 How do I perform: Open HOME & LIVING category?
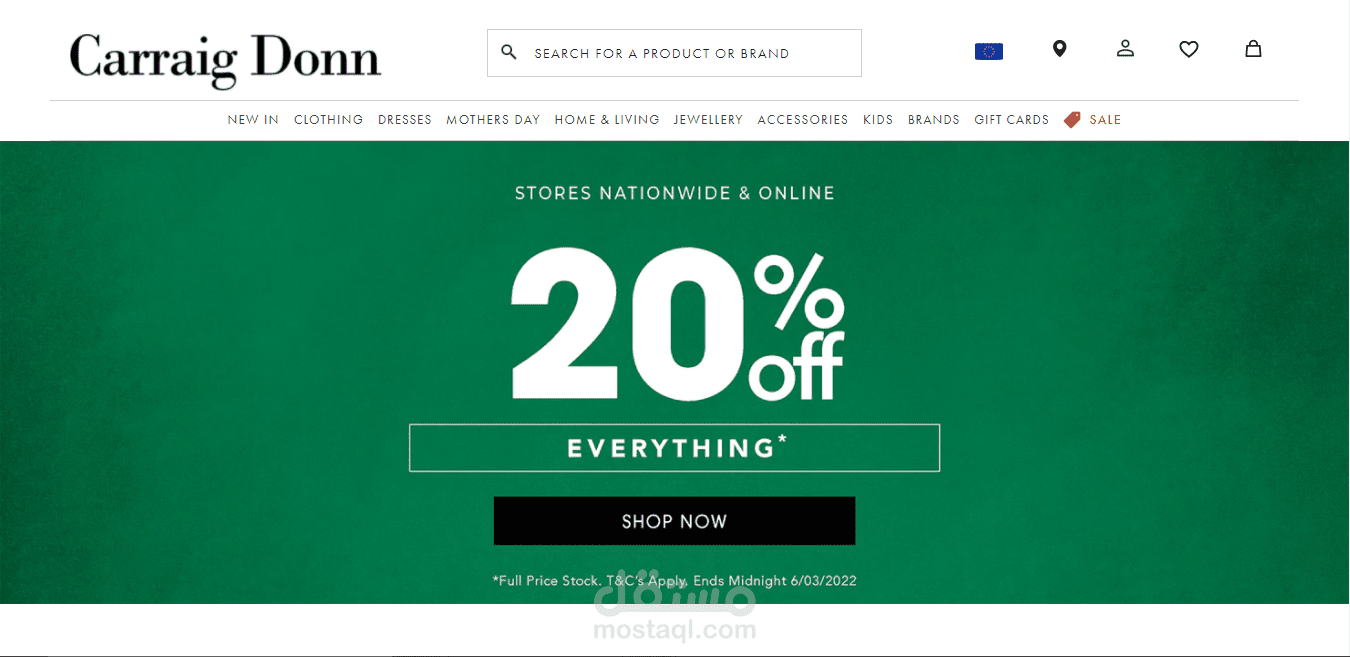click(607, 120)
